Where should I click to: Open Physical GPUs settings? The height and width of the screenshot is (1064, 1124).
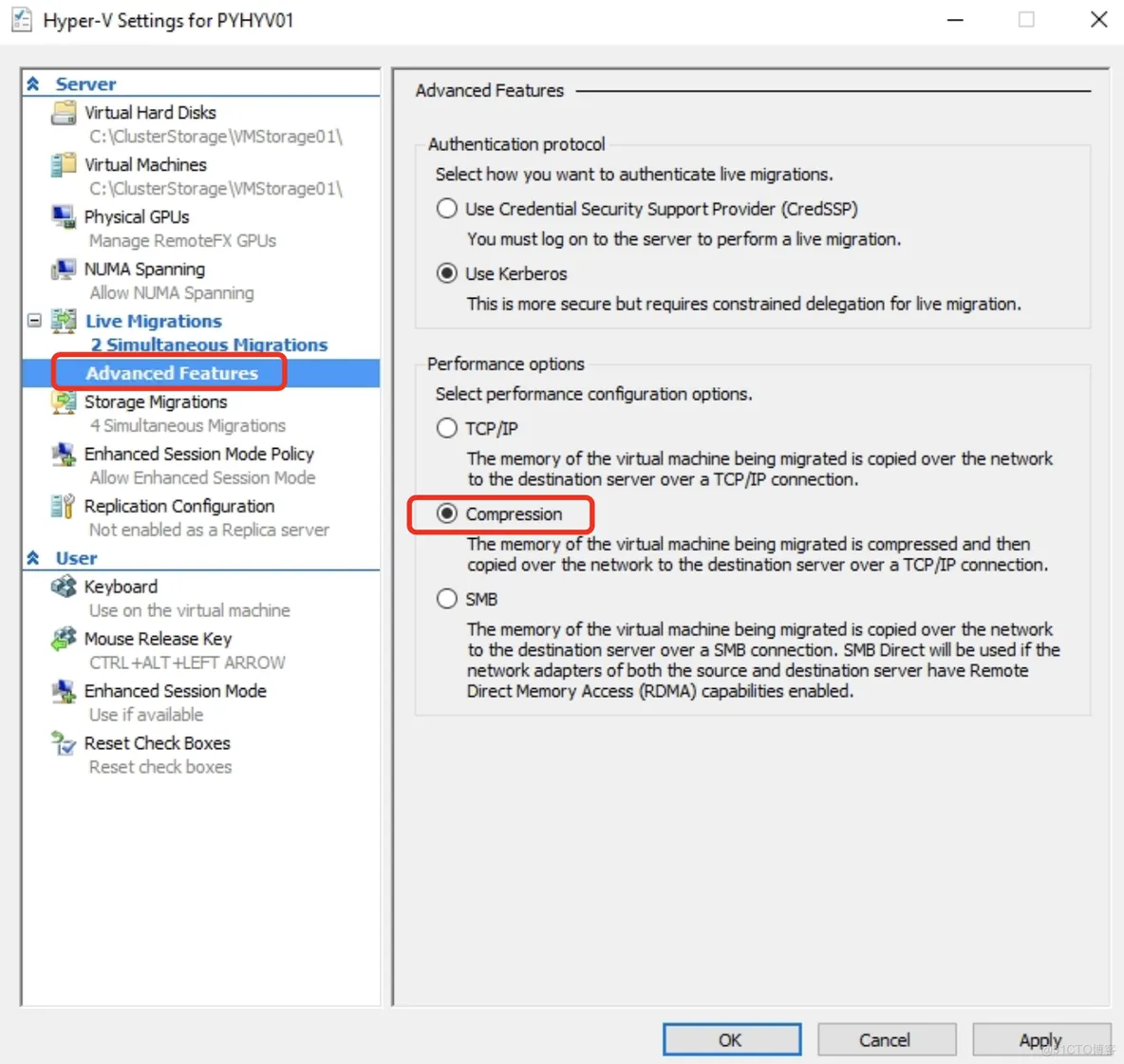pyautogui.click(x=137, y=217)
